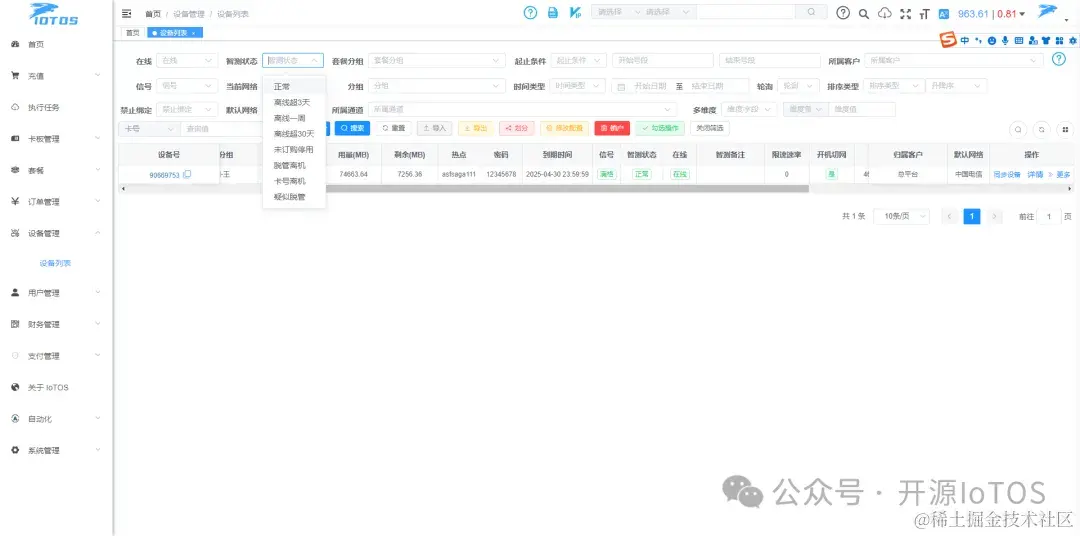Collapse the 智测状态 dropdown
This screenshot has width=1080, height=536.
293,61
